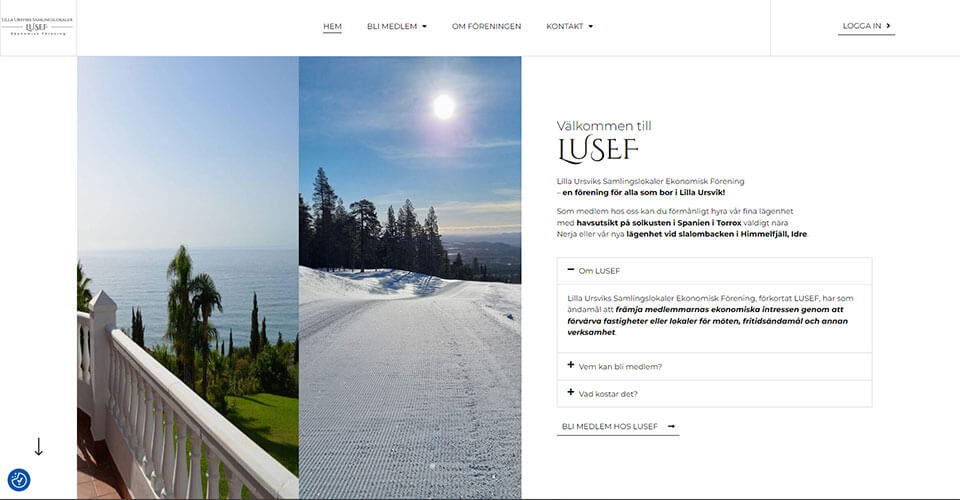Click the LUSEF logo in header
The height and width of the screenshot is (500, 960).
[x=37, y=27]
